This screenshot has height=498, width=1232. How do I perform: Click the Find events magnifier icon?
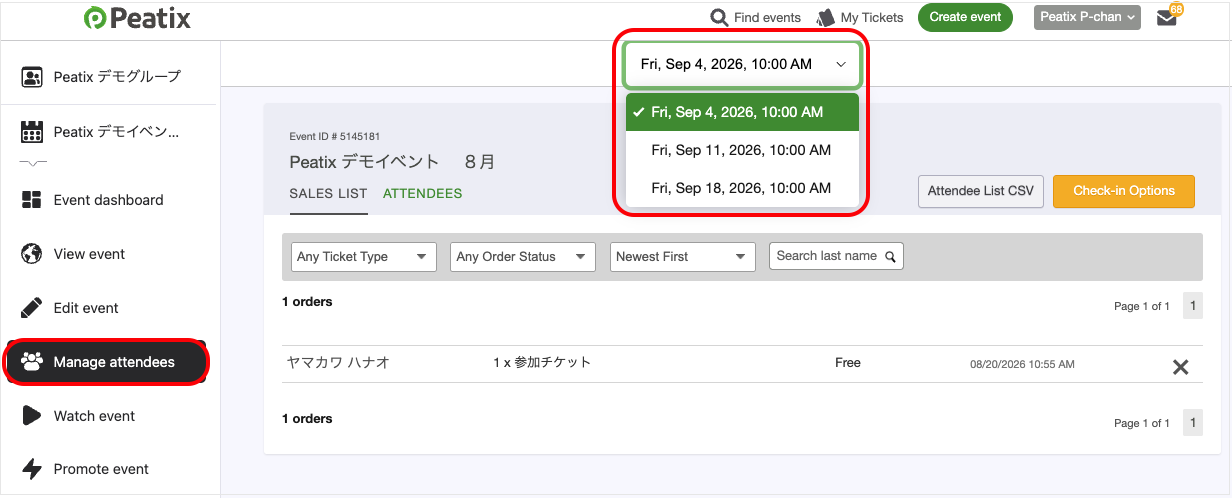coord(719,18)
